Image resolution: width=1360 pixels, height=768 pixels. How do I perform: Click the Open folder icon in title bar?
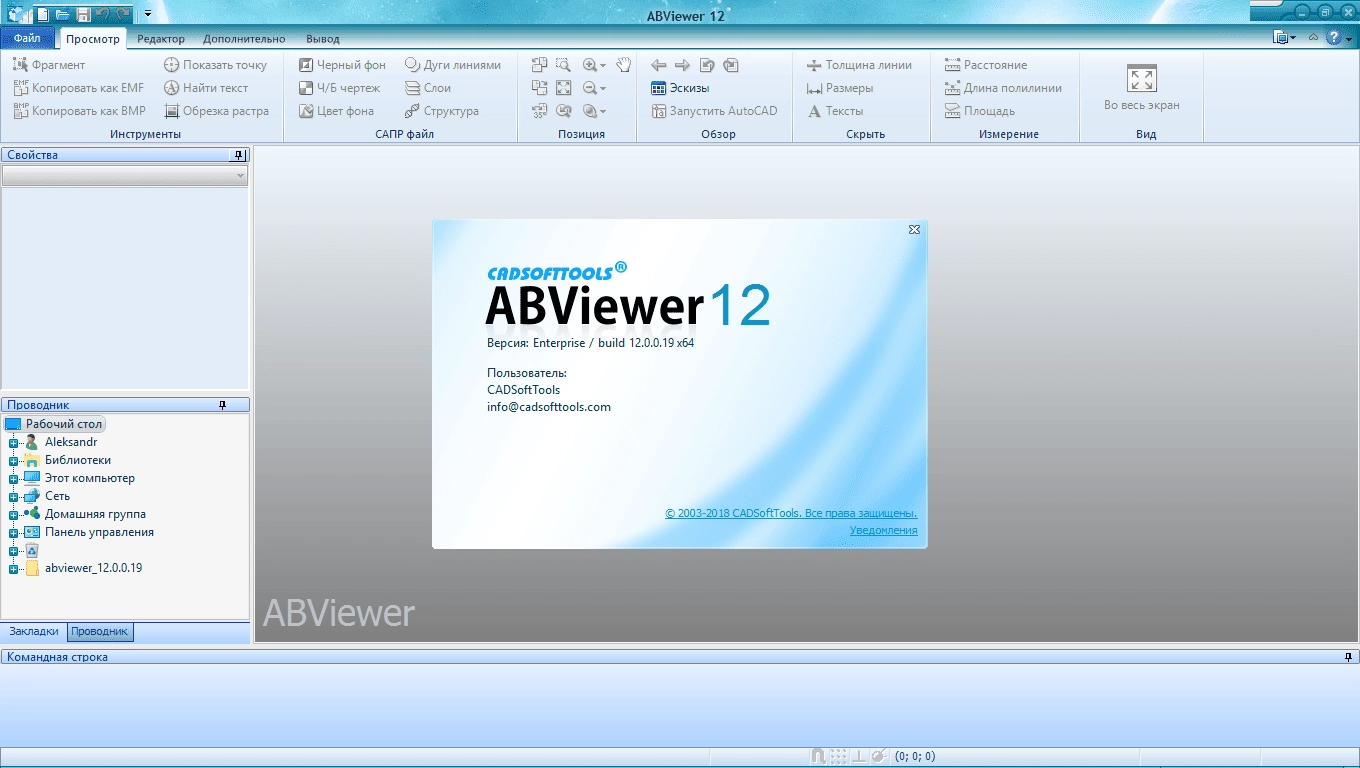coord(63,14)
